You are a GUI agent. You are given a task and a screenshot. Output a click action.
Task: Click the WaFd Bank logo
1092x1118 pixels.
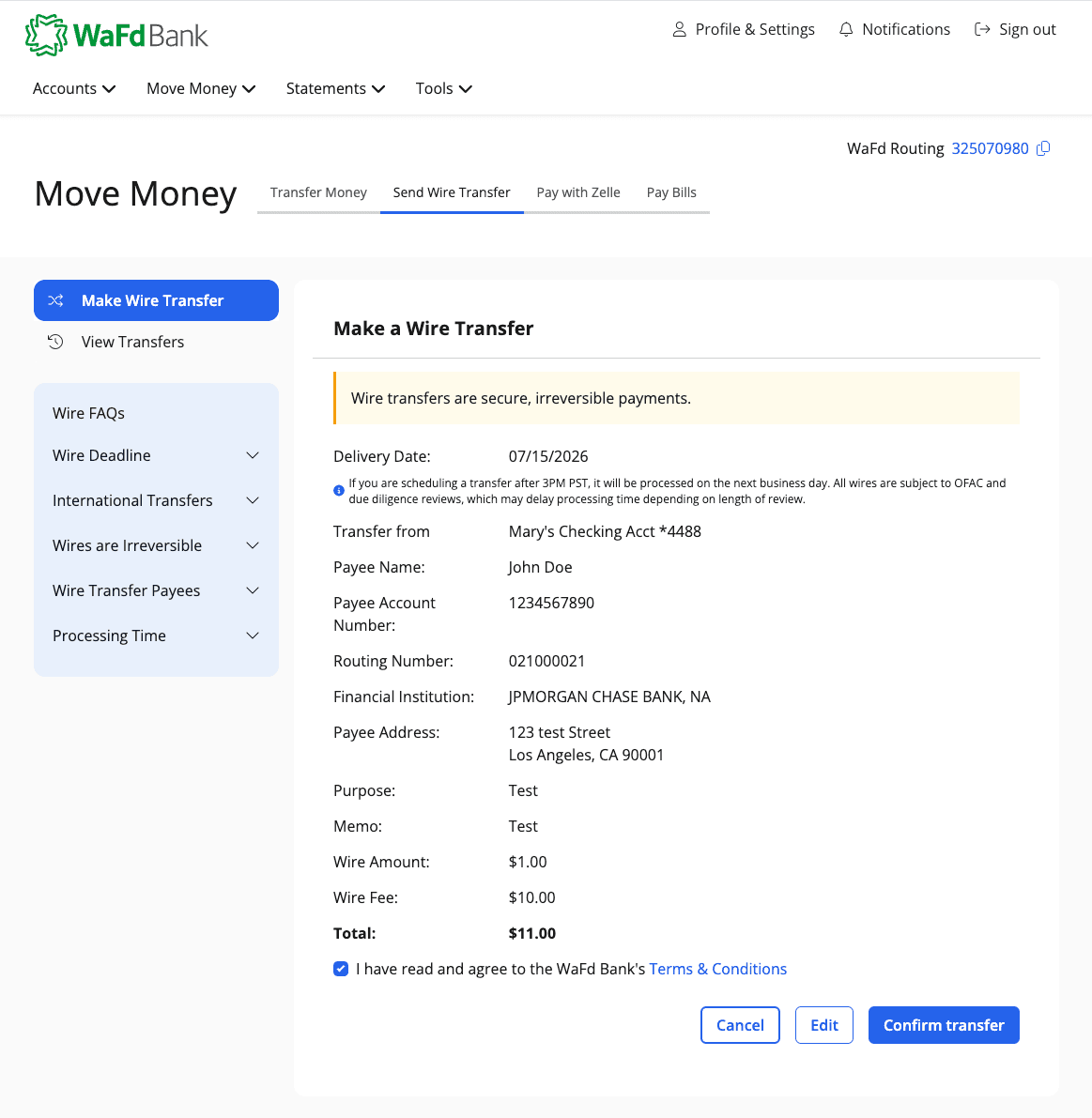click(116, 35)
